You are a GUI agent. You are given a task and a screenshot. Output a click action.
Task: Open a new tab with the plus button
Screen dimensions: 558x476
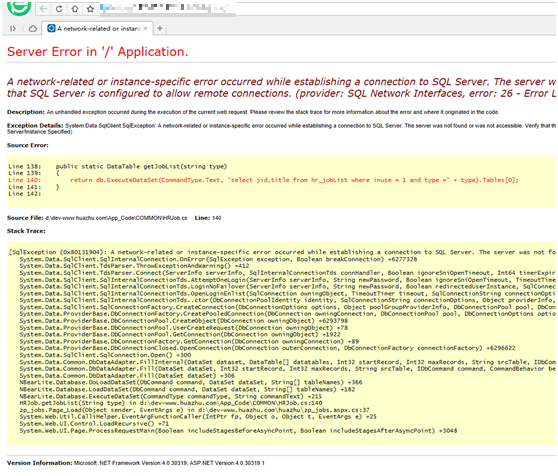160,28
